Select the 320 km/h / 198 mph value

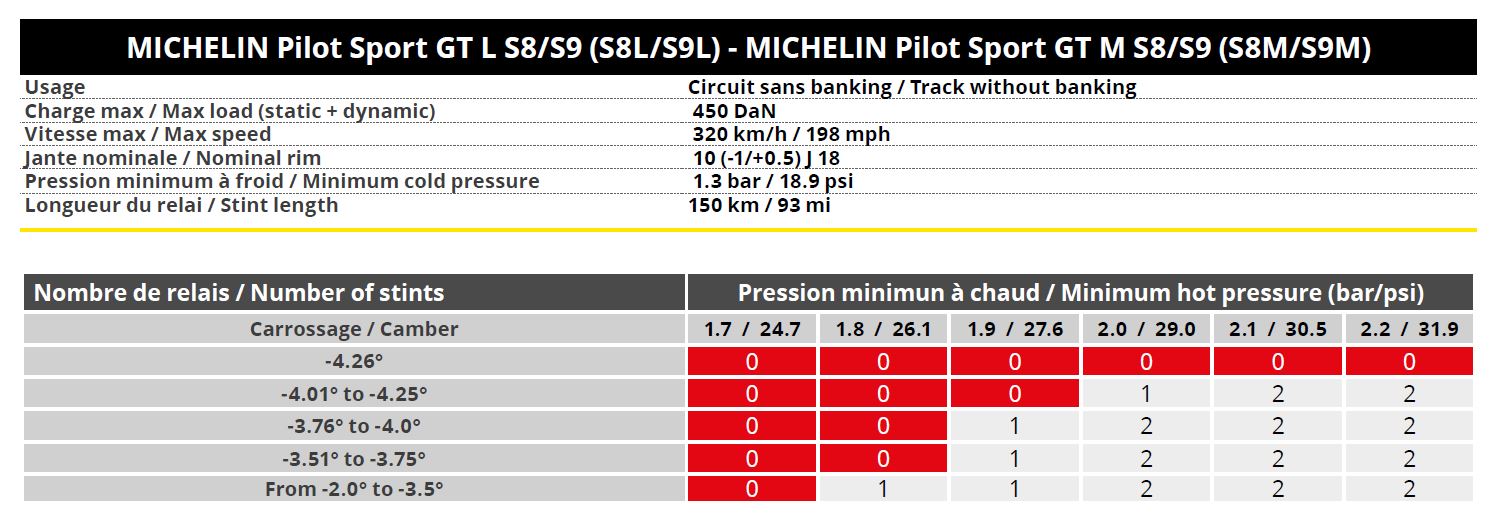(791, 134)
